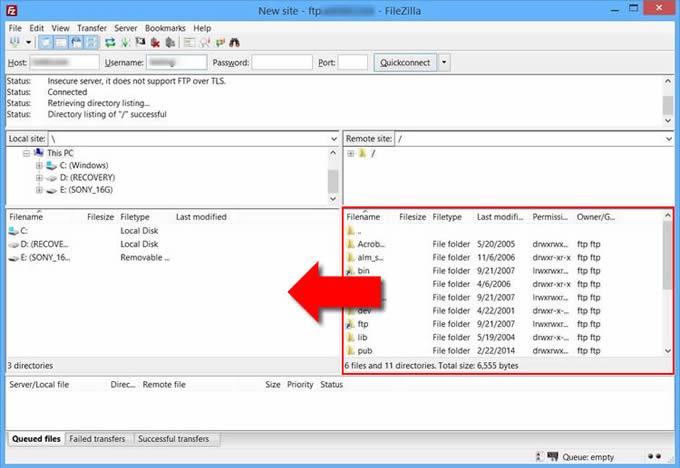Click the Quickconnect button
680x468 pixels.
coord(405,62)
